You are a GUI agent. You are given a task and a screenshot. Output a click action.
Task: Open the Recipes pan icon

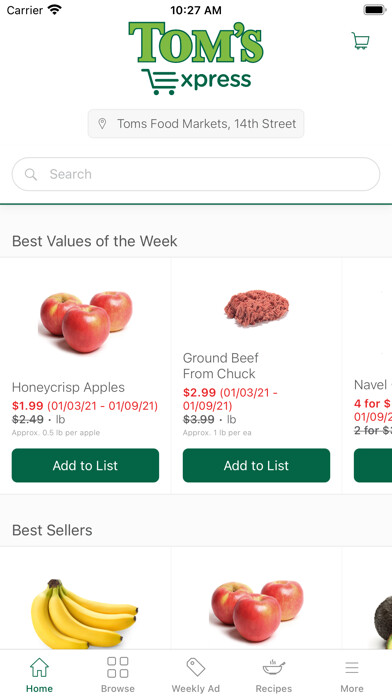click(273, 667)
